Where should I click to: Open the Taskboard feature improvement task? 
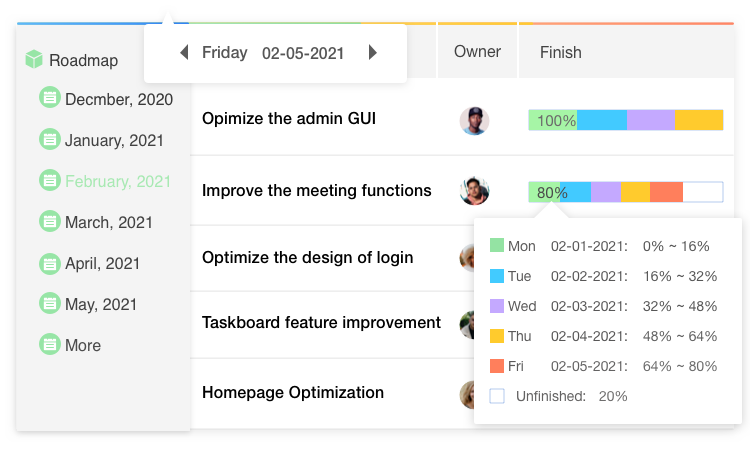[x=321, y=323]
